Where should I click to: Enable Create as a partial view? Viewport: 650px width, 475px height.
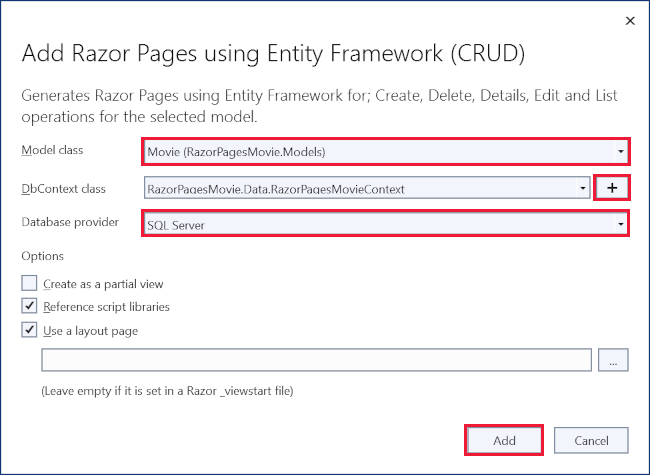tap(29, 284)
